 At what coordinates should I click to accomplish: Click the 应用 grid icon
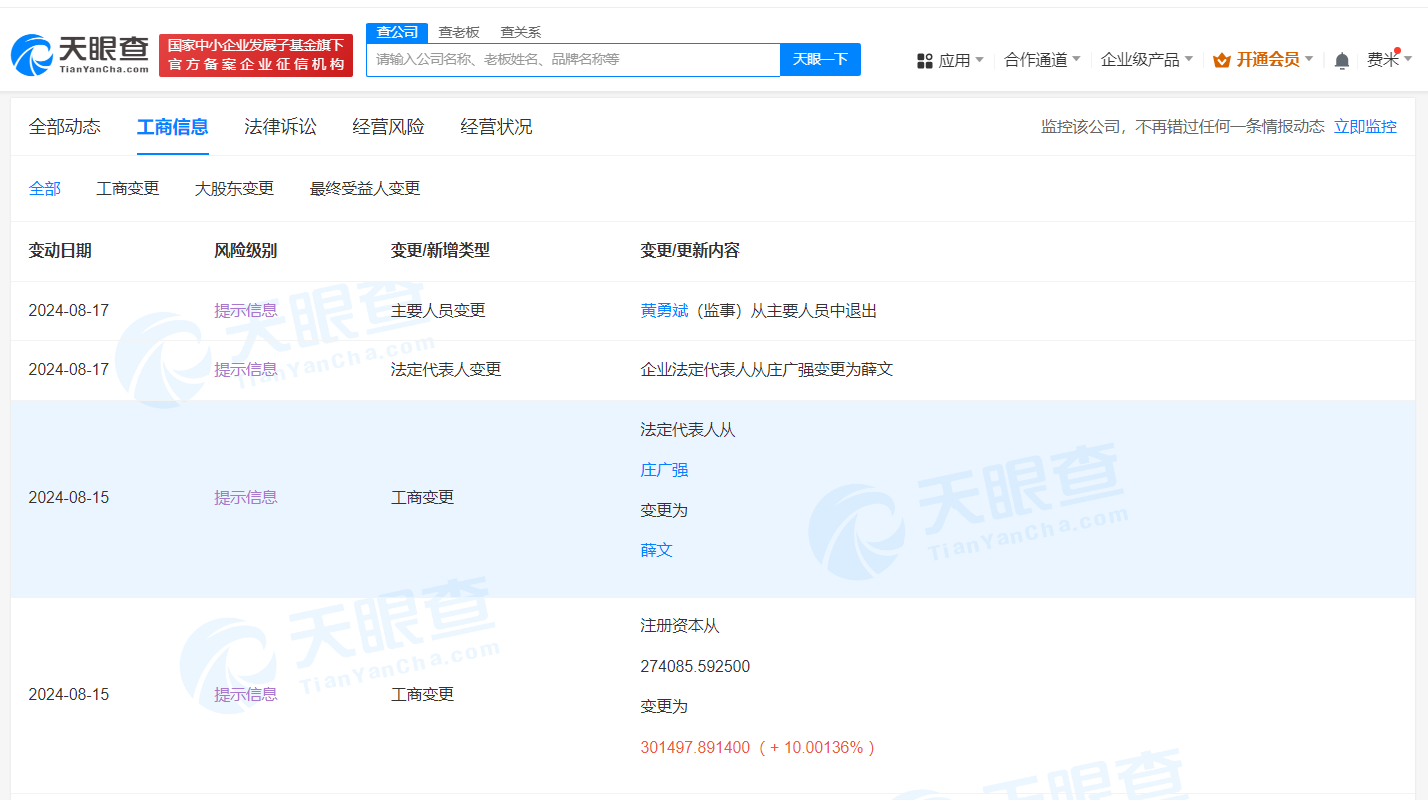[924, 60]
